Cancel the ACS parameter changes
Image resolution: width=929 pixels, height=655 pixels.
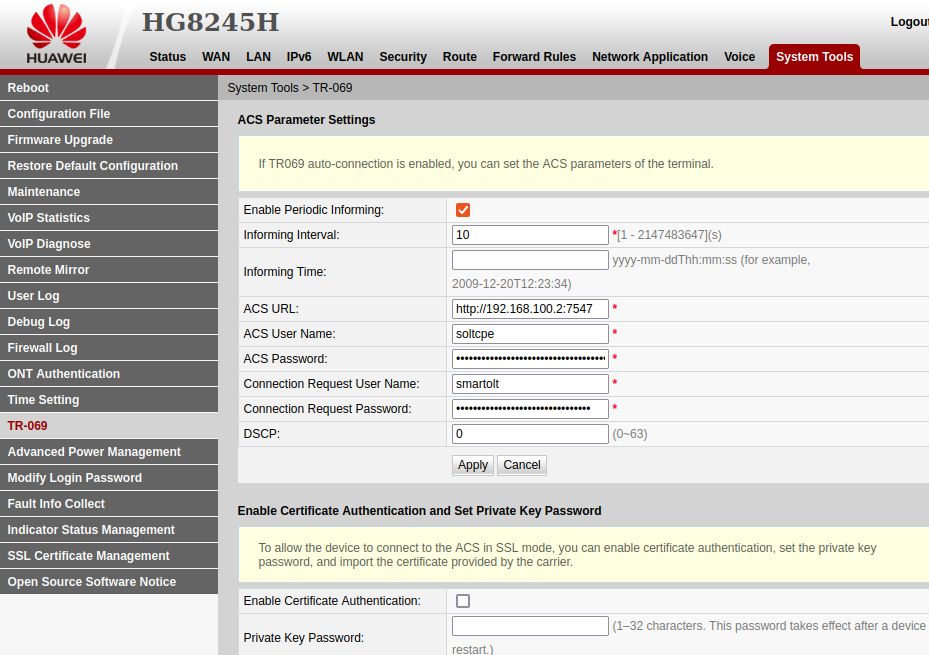pos(522,465)
